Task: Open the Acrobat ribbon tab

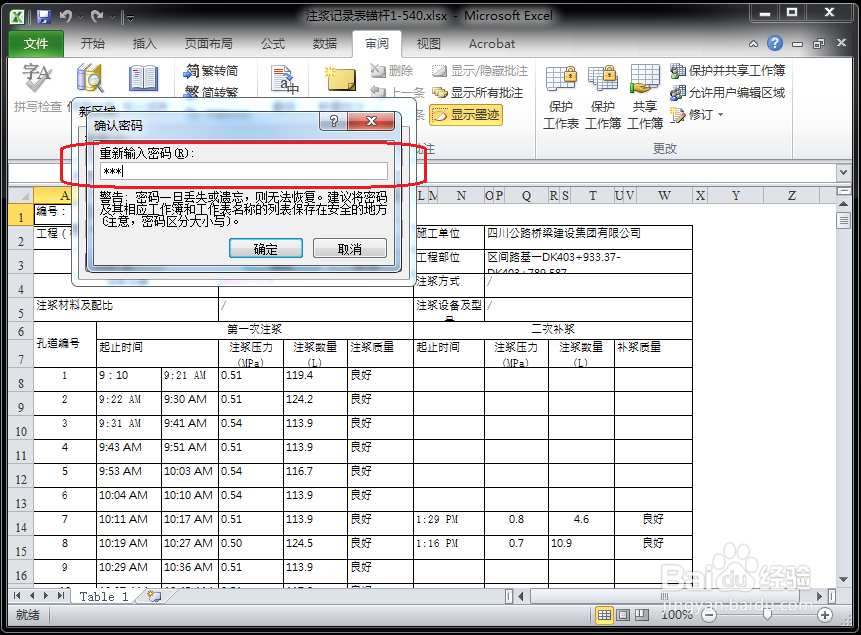Action: click(x=491, y=43)
